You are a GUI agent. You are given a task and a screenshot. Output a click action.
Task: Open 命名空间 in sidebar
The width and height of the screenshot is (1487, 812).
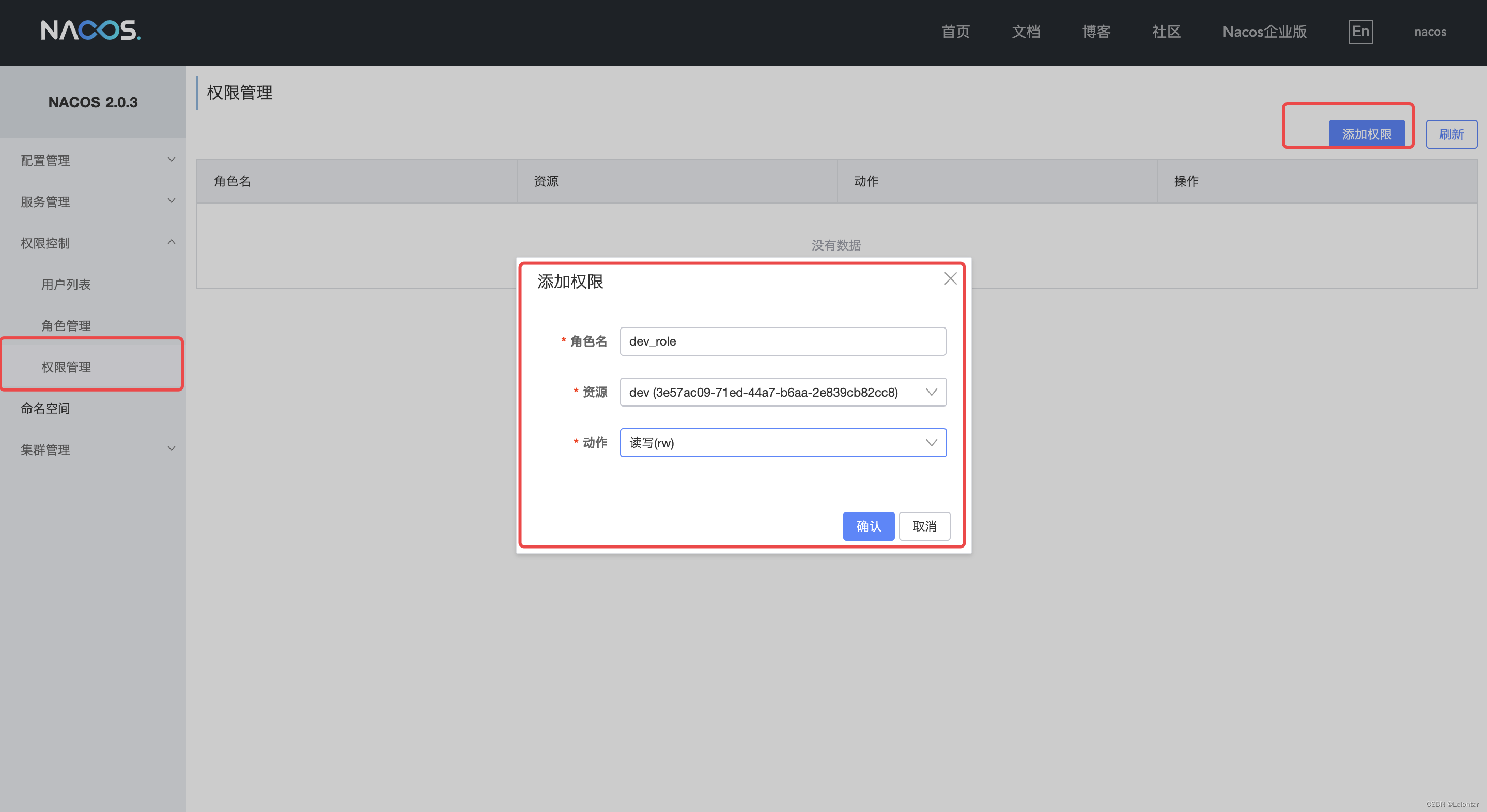[x=45, y=408]
